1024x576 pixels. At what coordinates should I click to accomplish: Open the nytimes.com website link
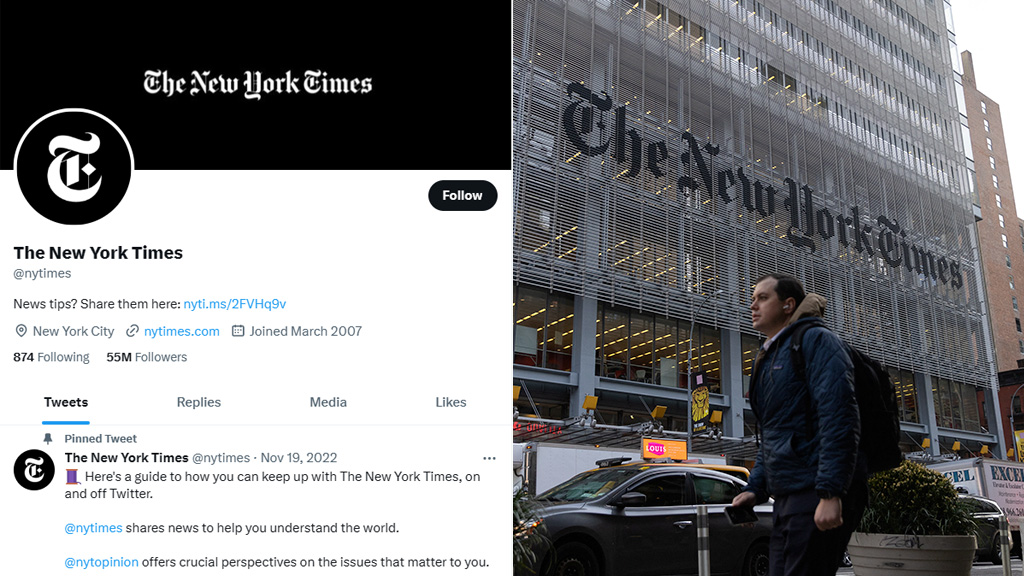pos(182,331)
